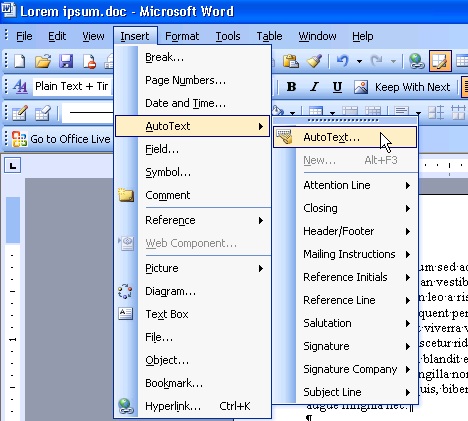
Task: Toggle Italic formatting
Action: coord(314,87)
